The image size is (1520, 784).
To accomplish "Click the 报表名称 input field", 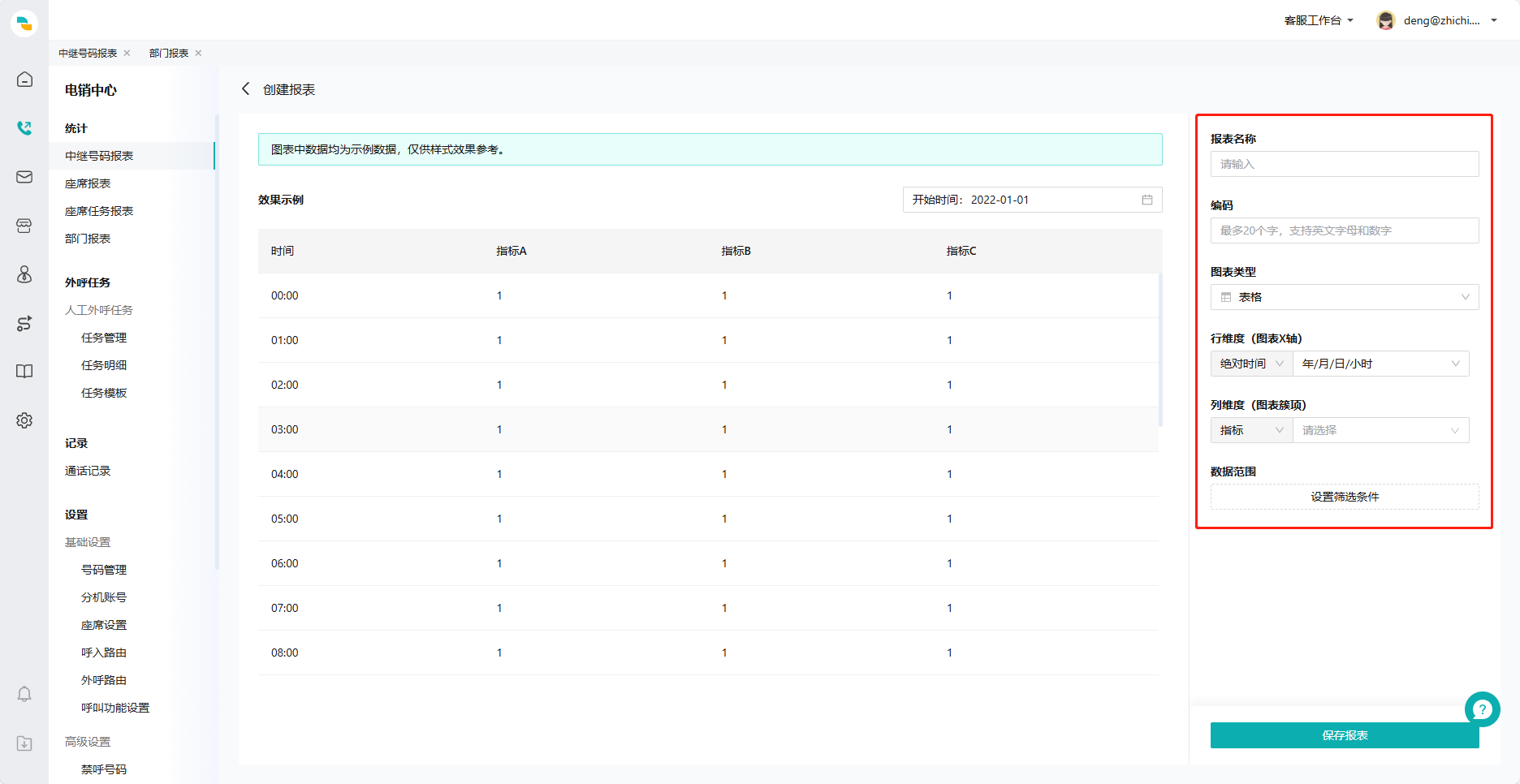I will pos(1345,164).
